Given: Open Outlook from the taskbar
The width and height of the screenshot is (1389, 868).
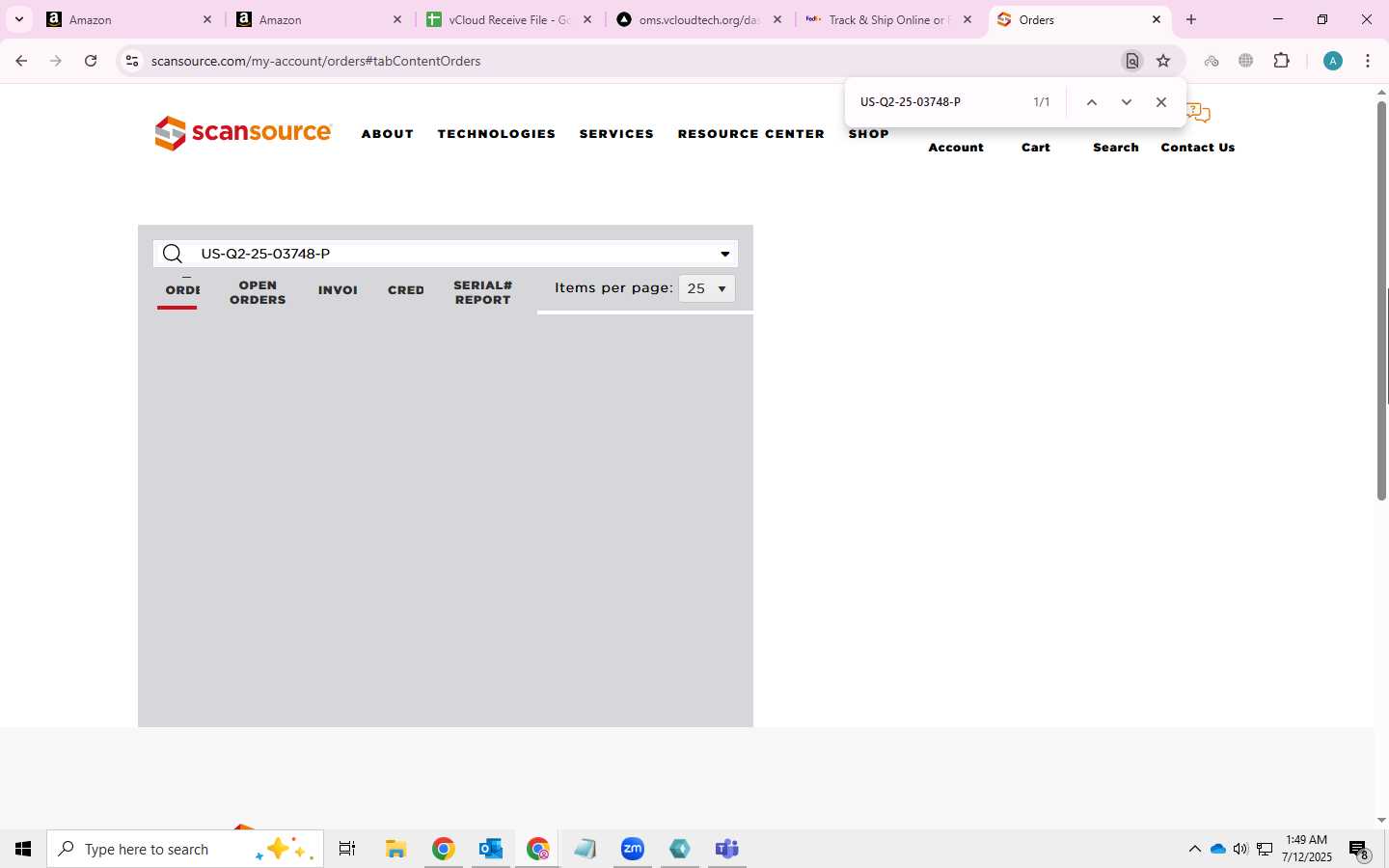Looking at the screenshot, I should coord(490,849).
